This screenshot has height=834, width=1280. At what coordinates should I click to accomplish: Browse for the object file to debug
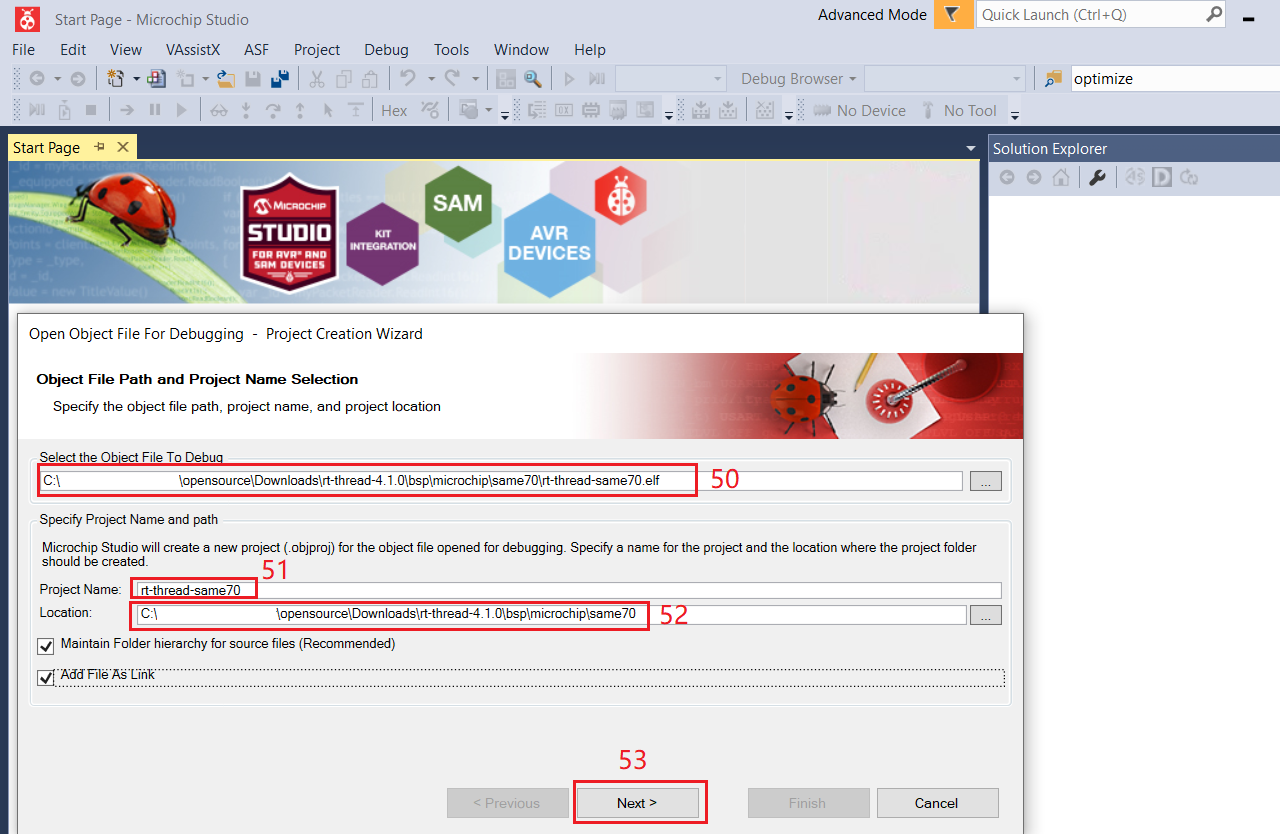pyautogui.click(x=985, y=481)
